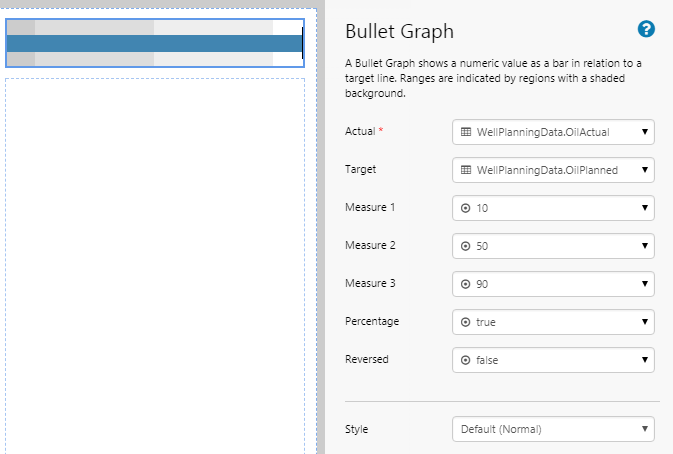Click the WellPlanningData.OilPlanned field text
673x454 pixels.
[x=547, y=170]
